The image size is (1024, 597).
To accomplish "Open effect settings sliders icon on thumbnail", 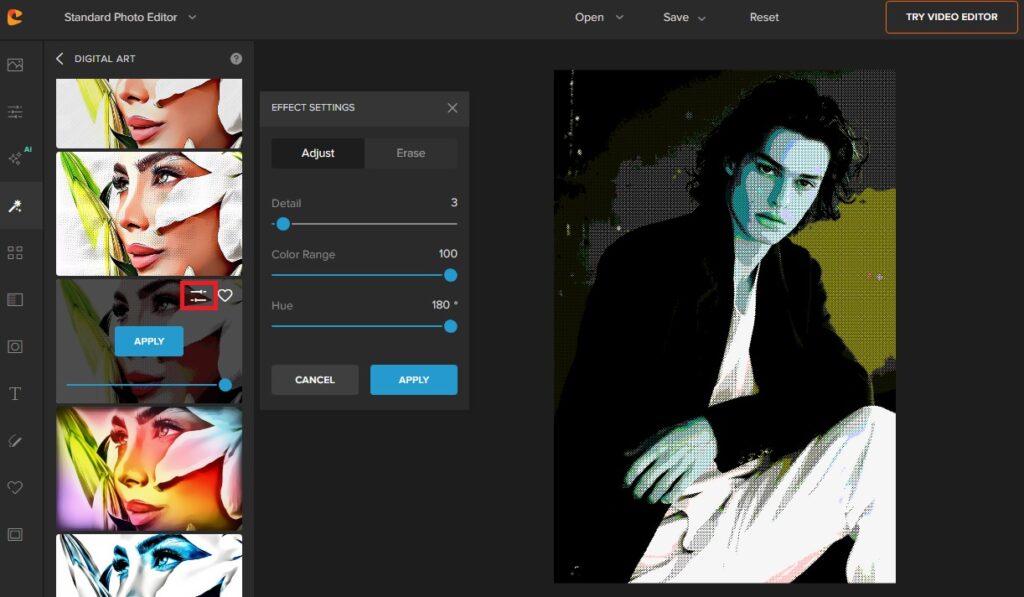I will [x=199, y=296].
